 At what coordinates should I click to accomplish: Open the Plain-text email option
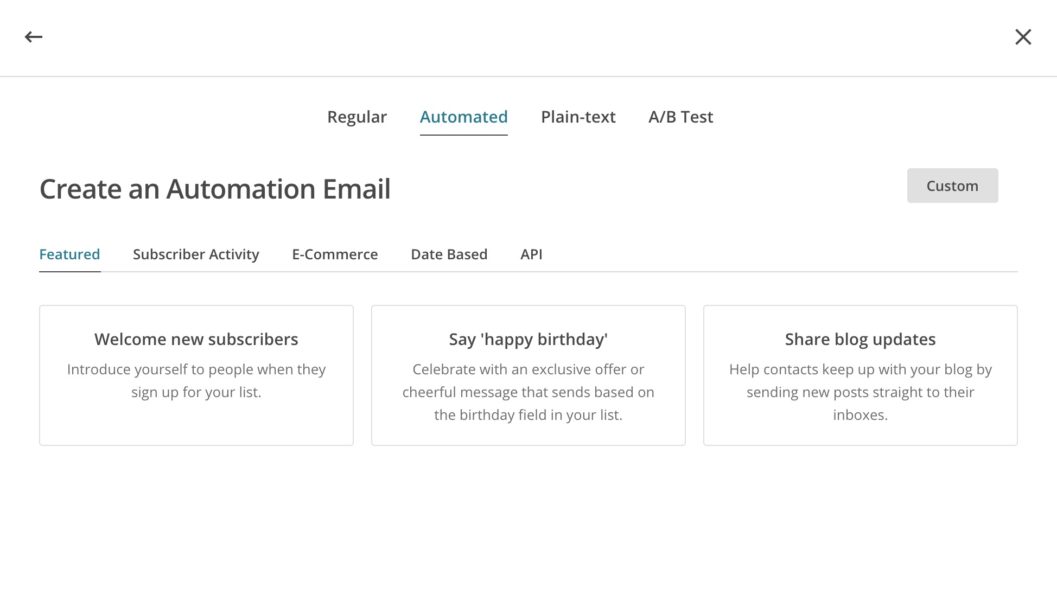[x=578, y=116]
